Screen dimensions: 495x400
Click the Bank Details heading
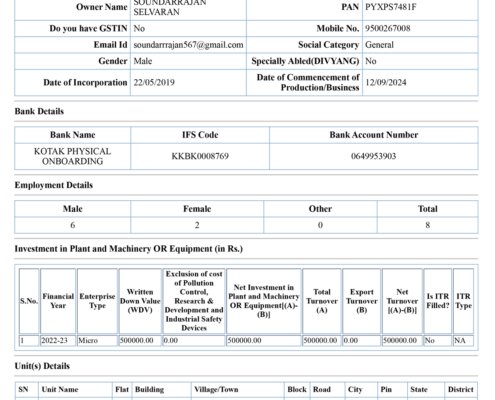[39, 111]
